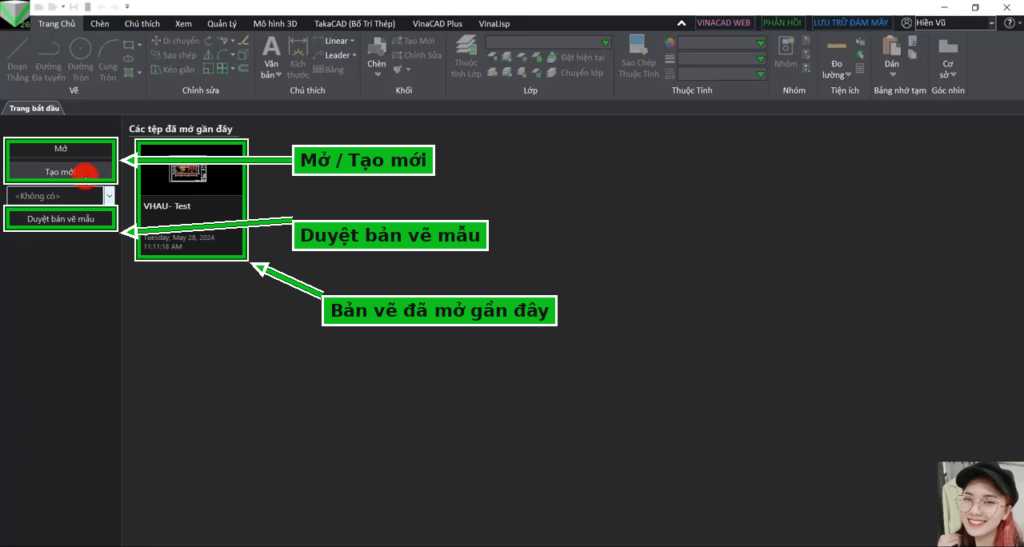
Task: Select the Cung Tròn arc tool
Action: [x=108, y=59]
